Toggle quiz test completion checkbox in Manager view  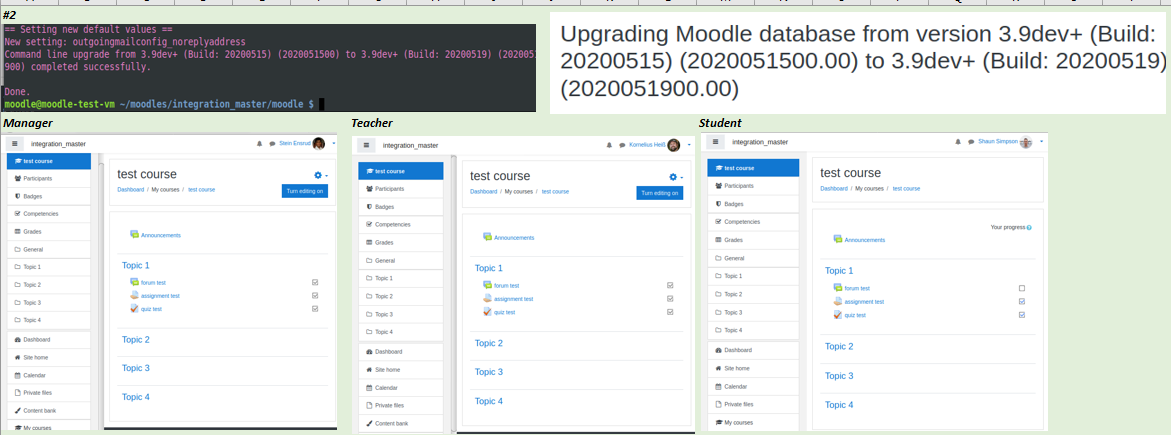pos(315,308)
